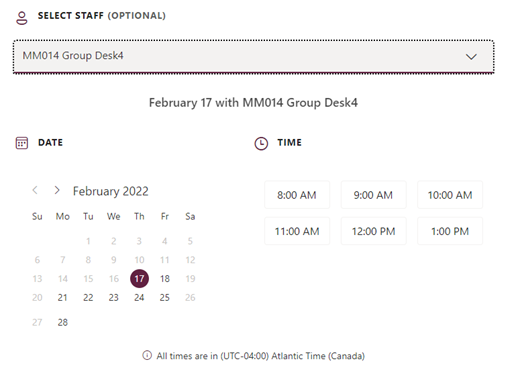Go to previous month arrow

(x=35, y=190)
